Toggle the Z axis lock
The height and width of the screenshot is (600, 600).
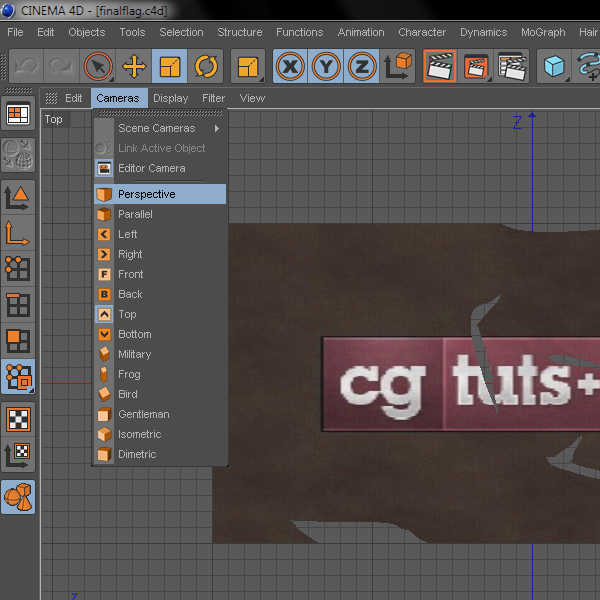[x=362, y=66]
